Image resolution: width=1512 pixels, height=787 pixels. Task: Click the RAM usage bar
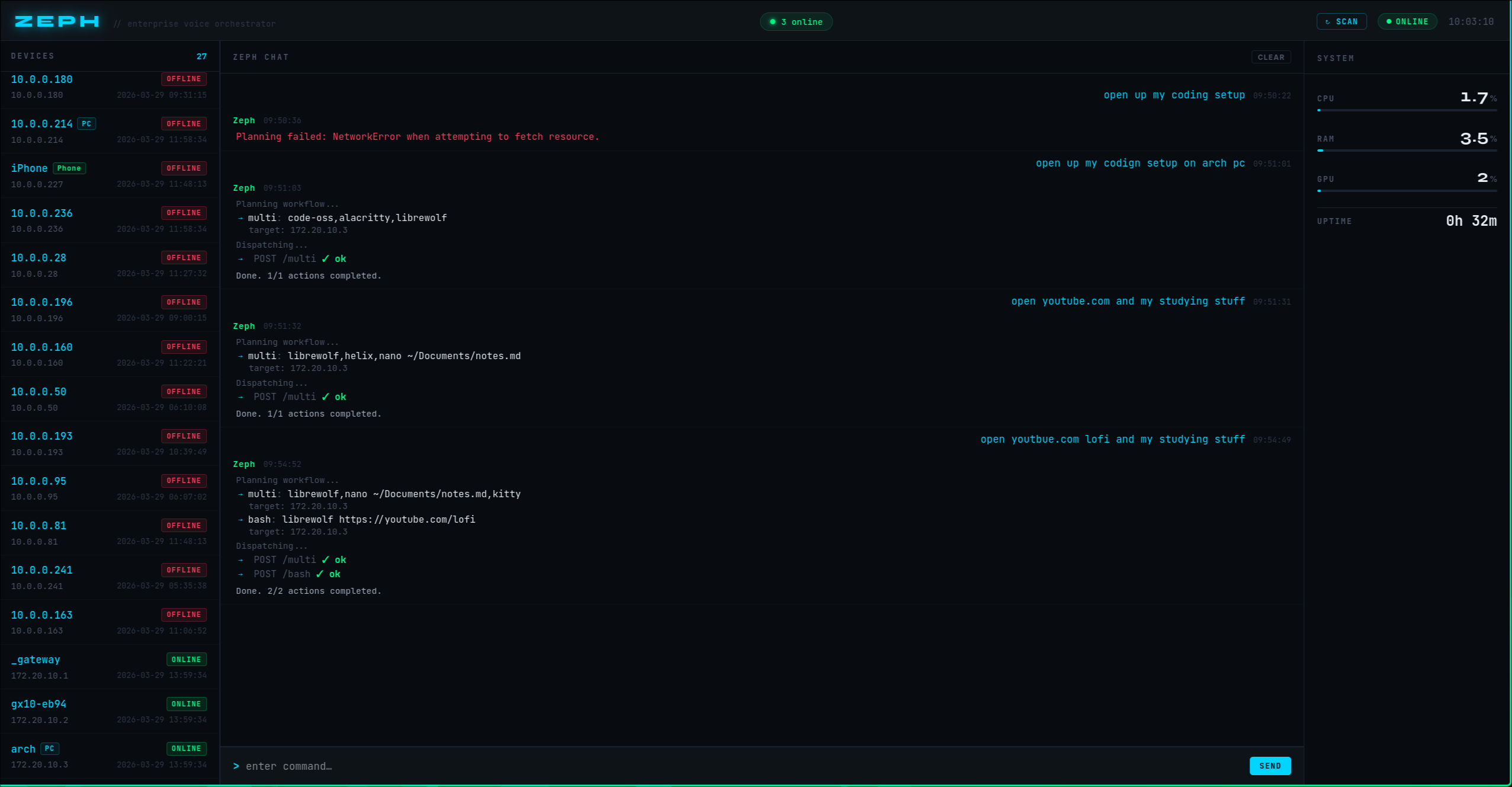[x=1407, y=151]
